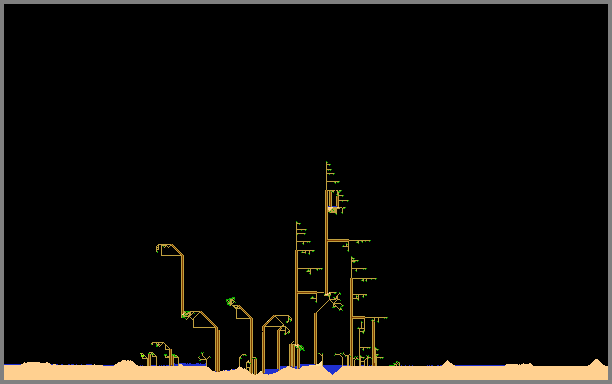Click the tangled green growth below tallest trunk
Image resolution: width=612 pixels, height=384 pixels.
tap(336, 301)
